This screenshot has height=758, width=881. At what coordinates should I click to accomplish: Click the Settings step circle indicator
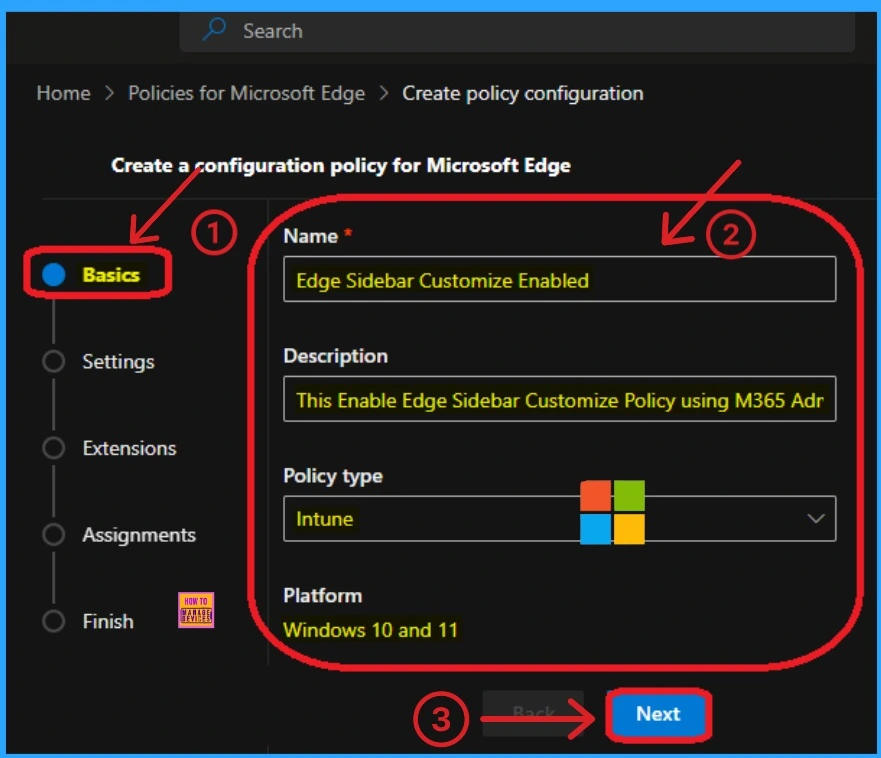[54, 361]
